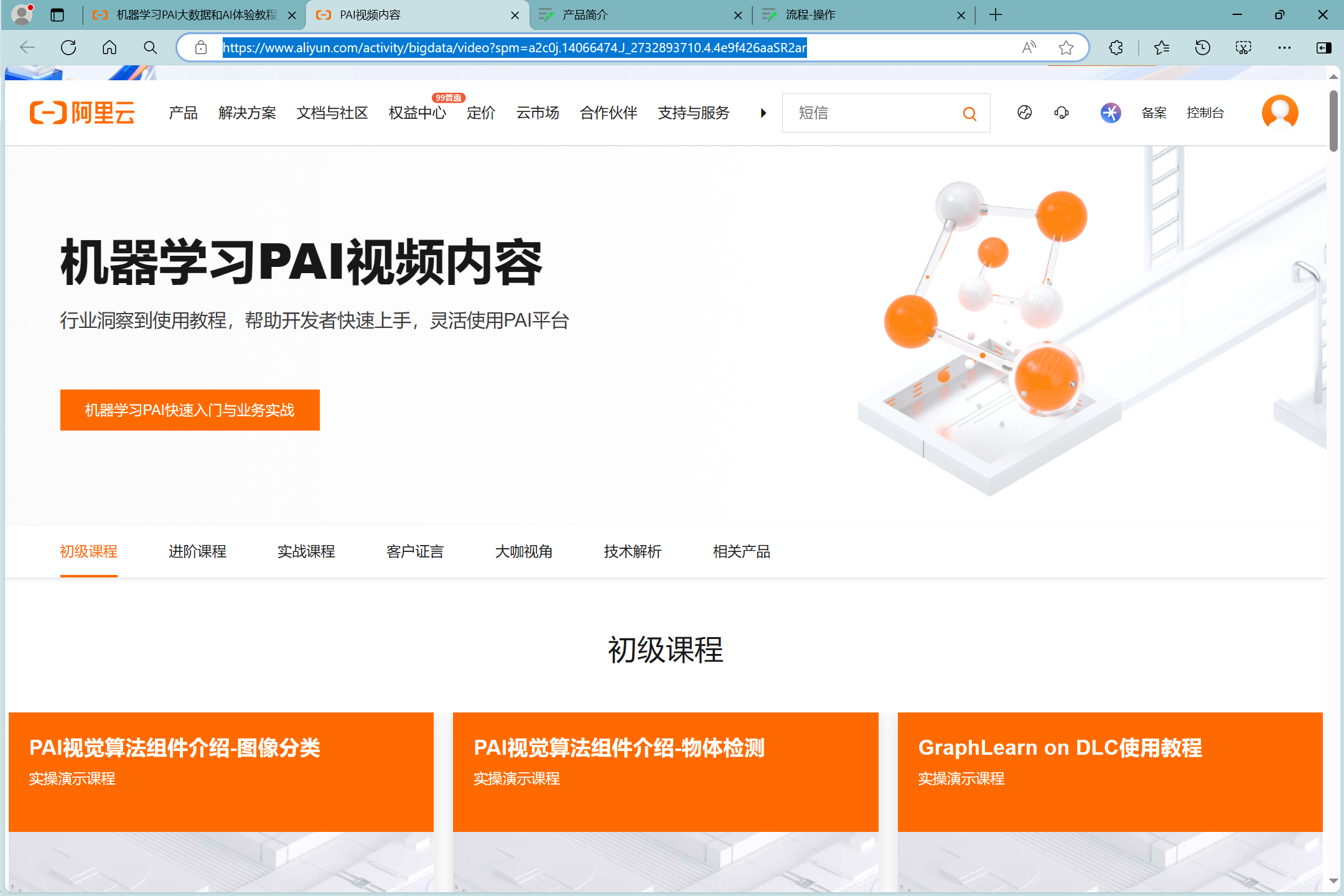Click the 备案 link
1344x896 pixels.
point(1154,113)
